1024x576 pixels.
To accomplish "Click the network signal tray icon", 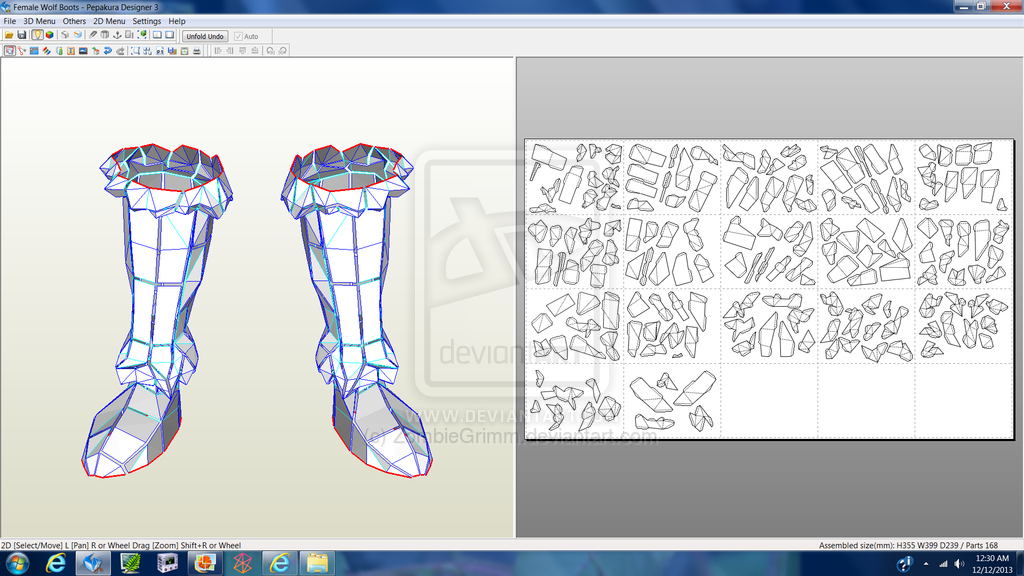I will 942,564.
